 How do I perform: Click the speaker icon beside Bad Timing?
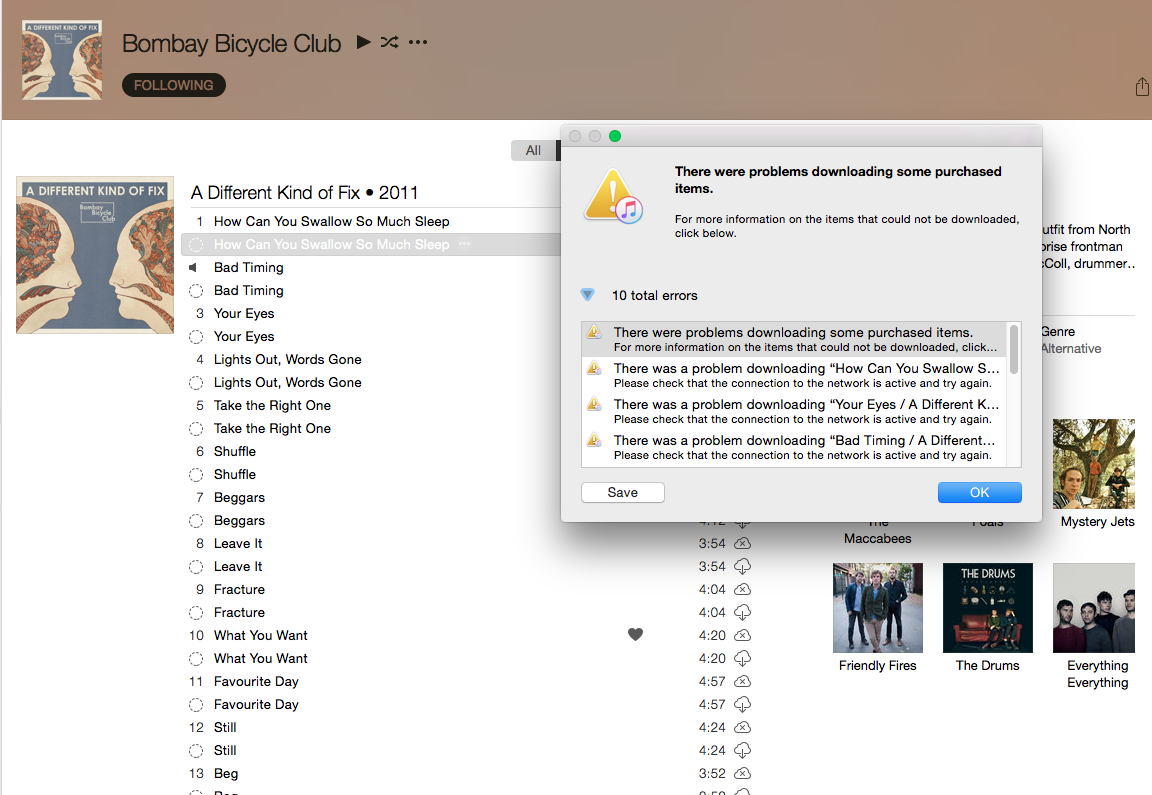click(193, 267)
